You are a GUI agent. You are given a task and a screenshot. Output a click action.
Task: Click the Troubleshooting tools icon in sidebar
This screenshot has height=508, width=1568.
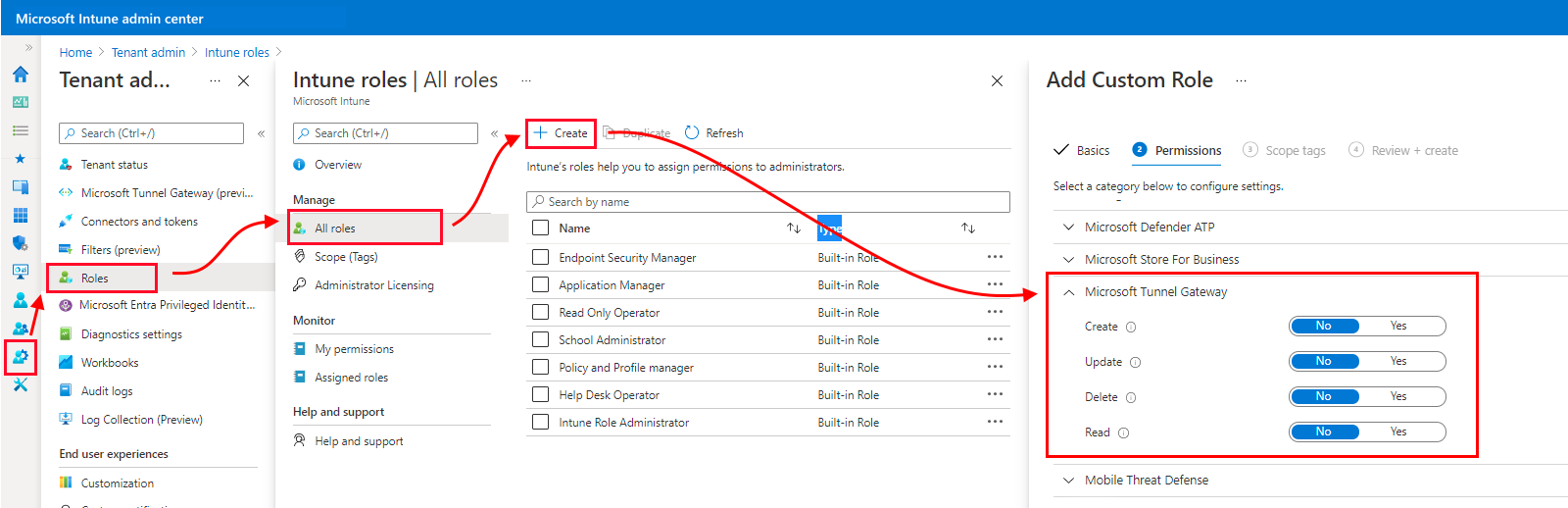(x=21, y=385)
